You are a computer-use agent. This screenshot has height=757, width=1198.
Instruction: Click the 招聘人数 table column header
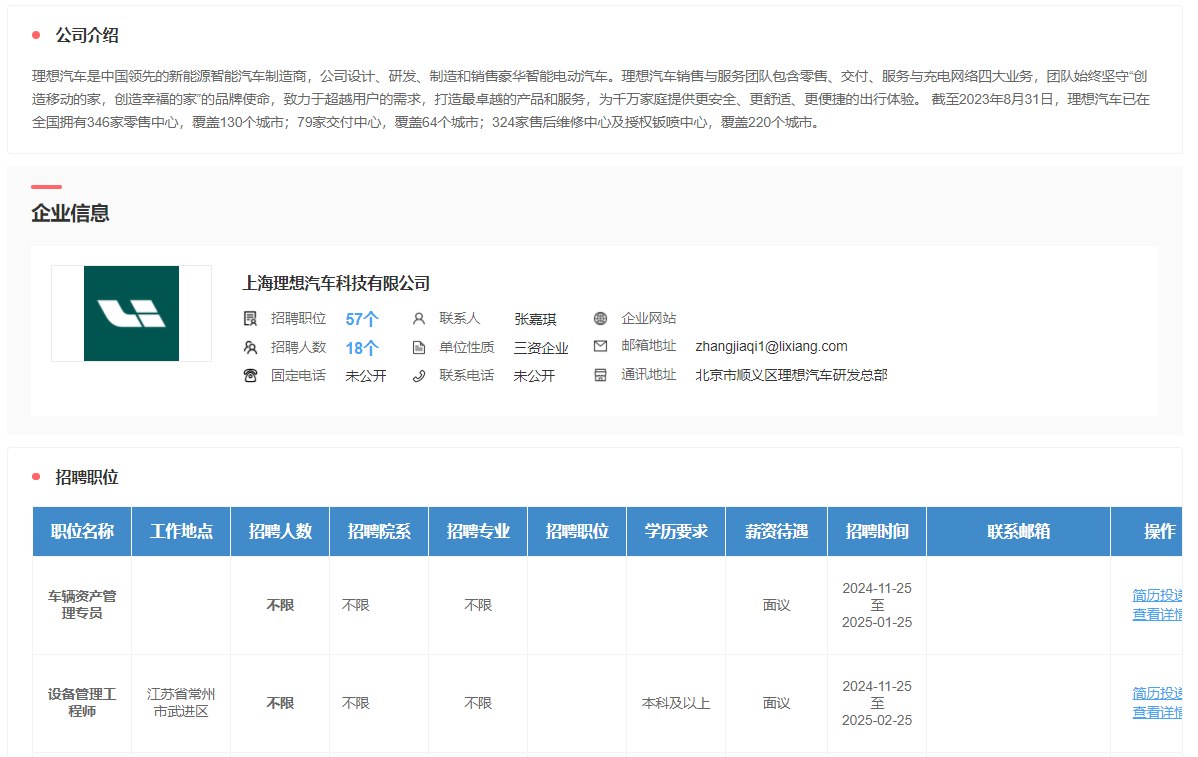click(280, 531)
